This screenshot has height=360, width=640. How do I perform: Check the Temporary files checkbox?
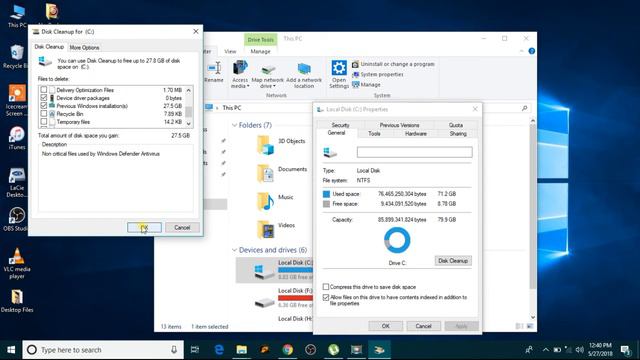click(44, 122)
